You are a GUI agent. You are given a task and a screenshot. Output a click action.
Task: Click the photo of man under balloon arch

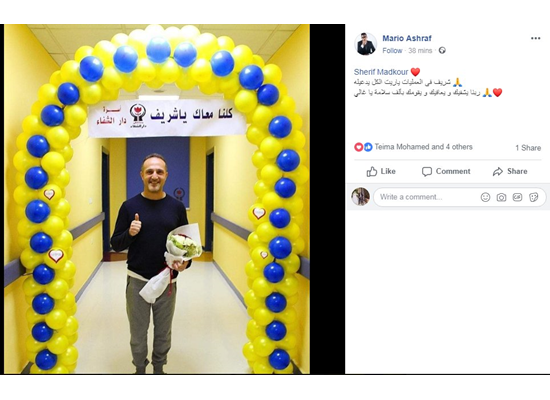[157, 199]
